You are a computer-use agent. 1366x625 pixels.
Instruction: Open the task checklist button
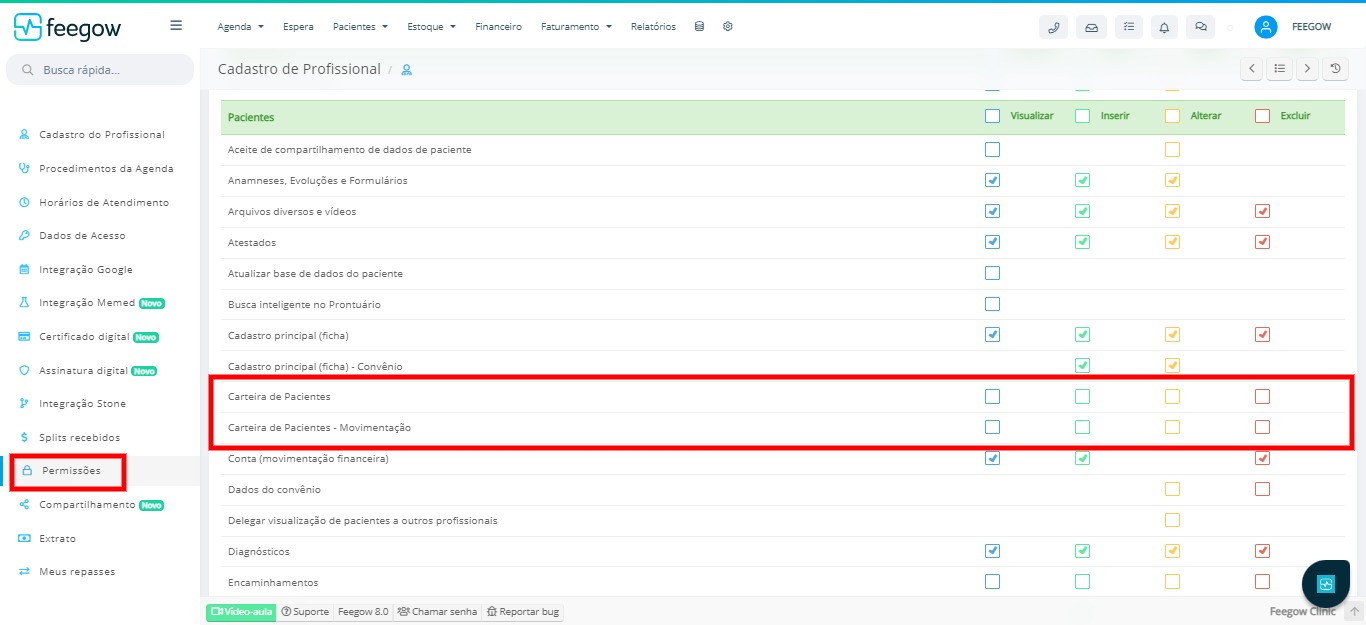coord(1128,27)
